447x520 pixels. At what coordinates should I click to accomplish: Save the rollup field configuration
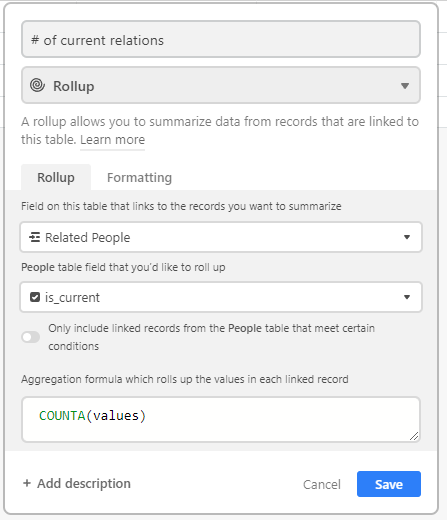(x=389, y=484)
